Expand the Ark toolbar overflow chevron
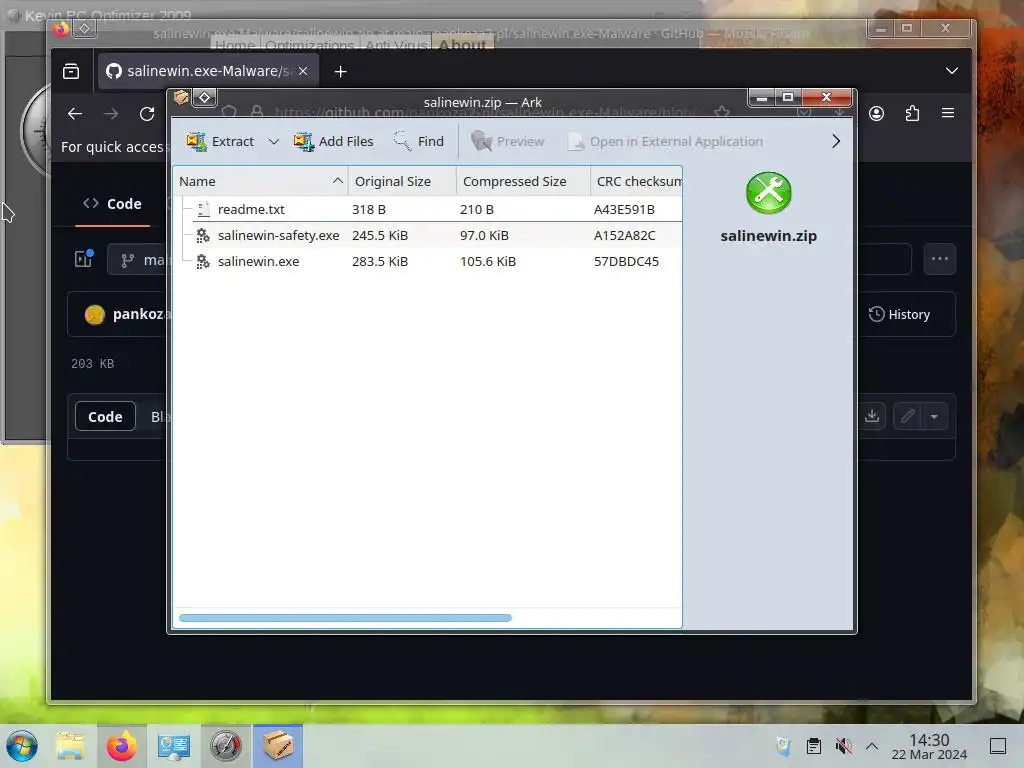Viewport: 1024px width, 768px height. [836, 142]
